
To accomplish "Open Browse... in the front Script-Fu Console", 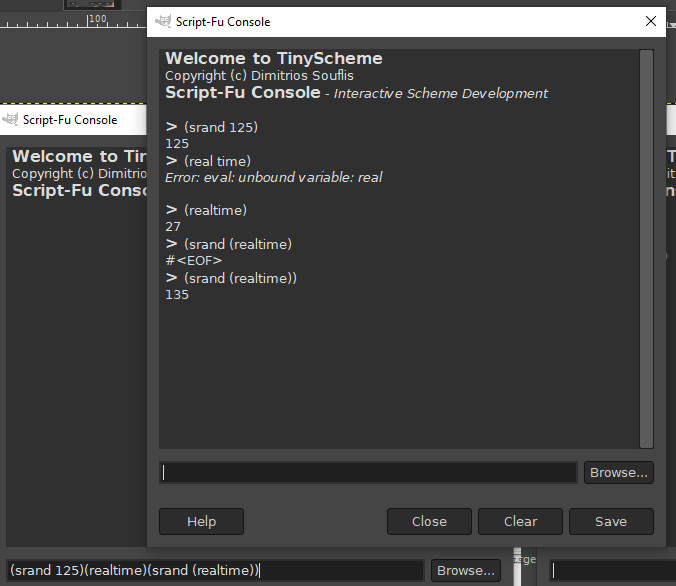I will coord(619,473).
